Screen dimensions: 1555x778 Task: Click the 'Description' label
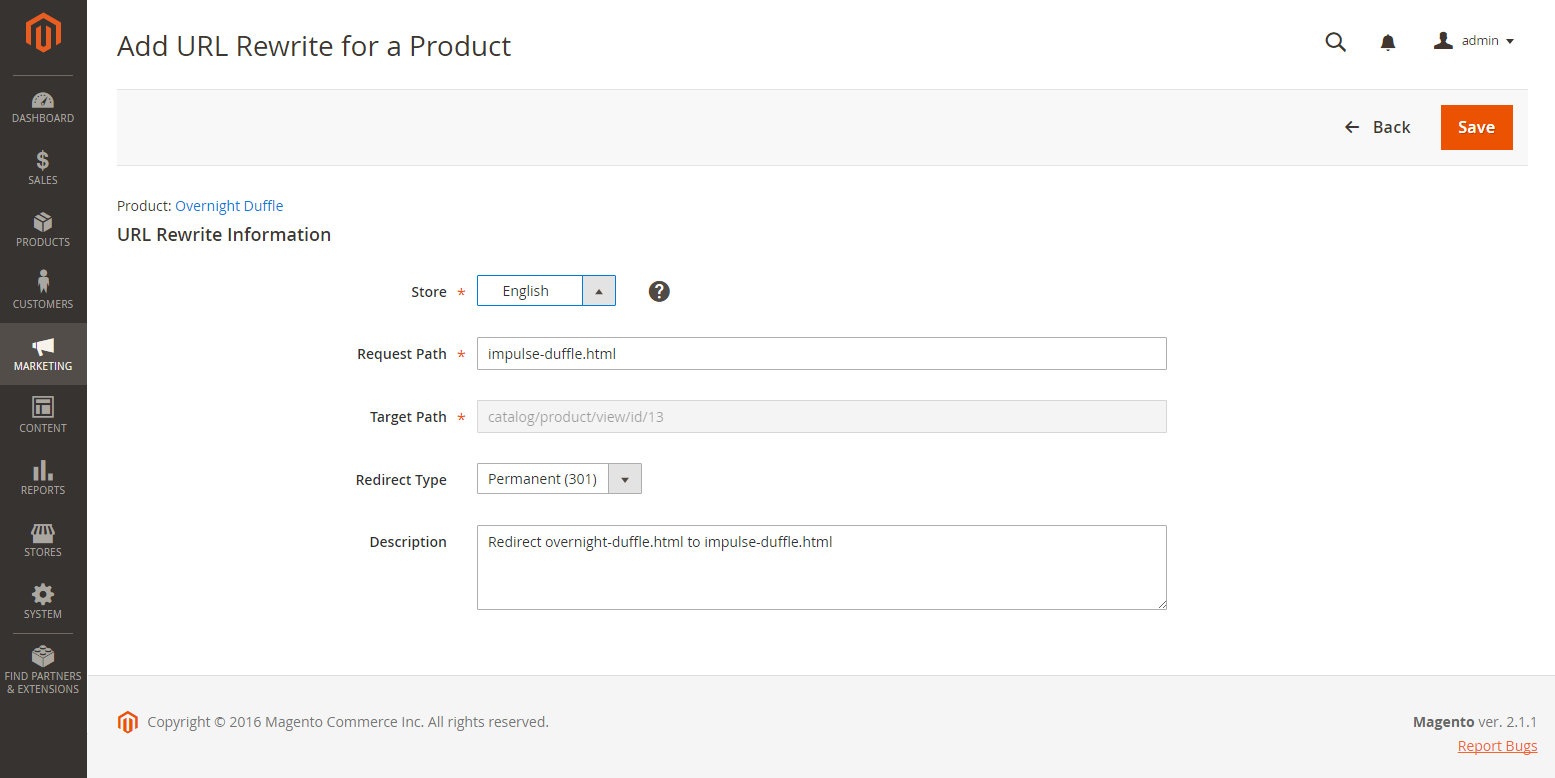coord(408,542)
